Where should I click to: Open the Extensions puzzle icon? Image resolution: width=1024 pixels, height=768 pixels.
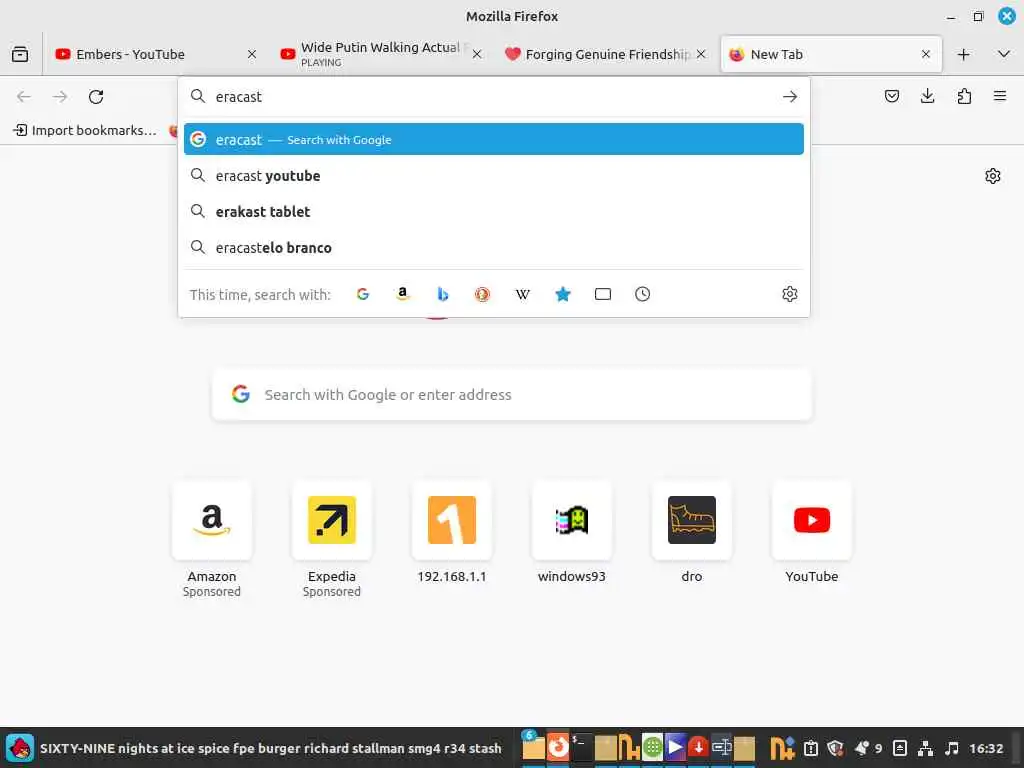[964, 97]
